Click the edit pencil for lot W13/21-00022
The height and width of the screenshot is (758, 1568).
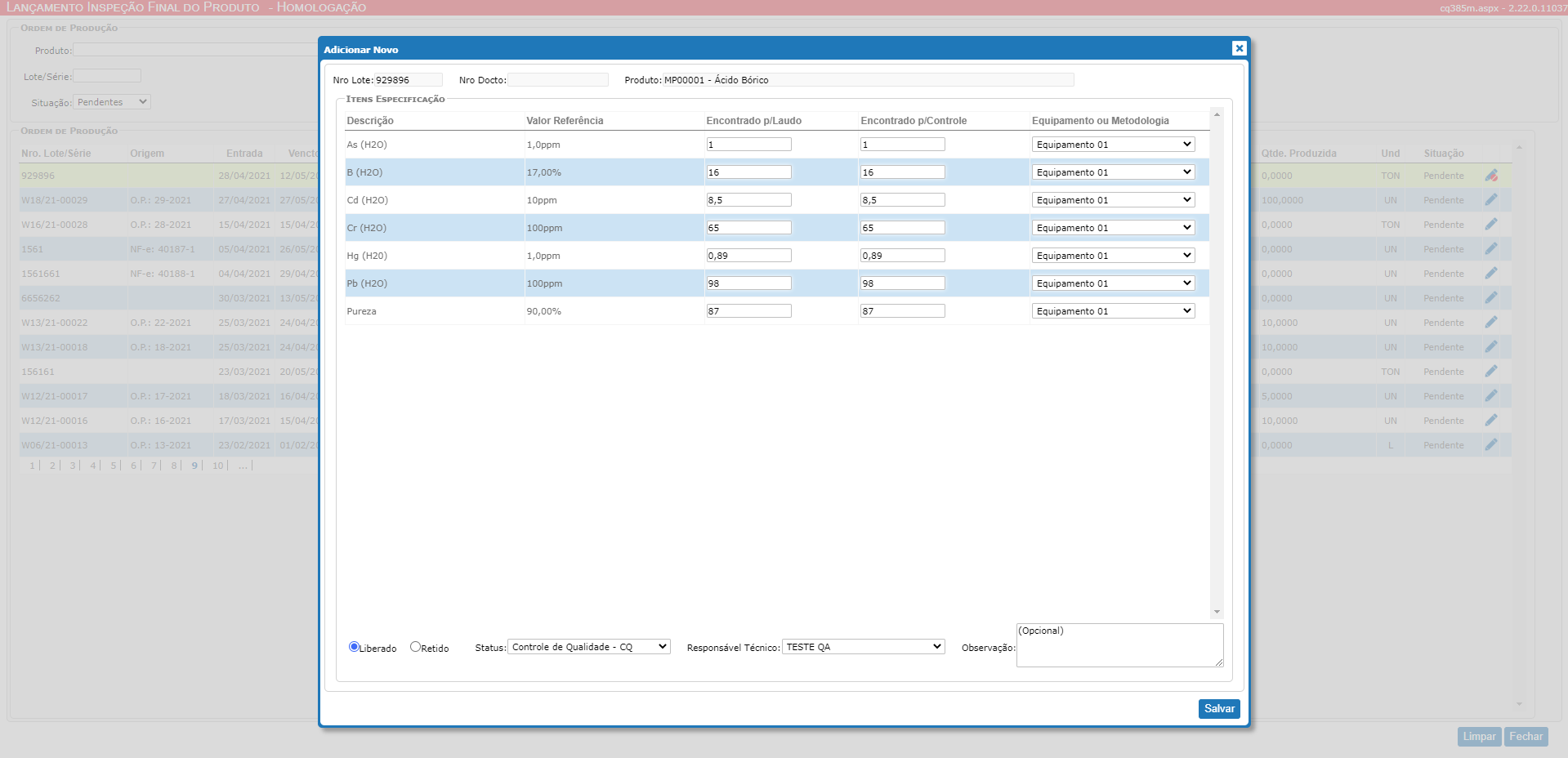tap(1491, 323)
